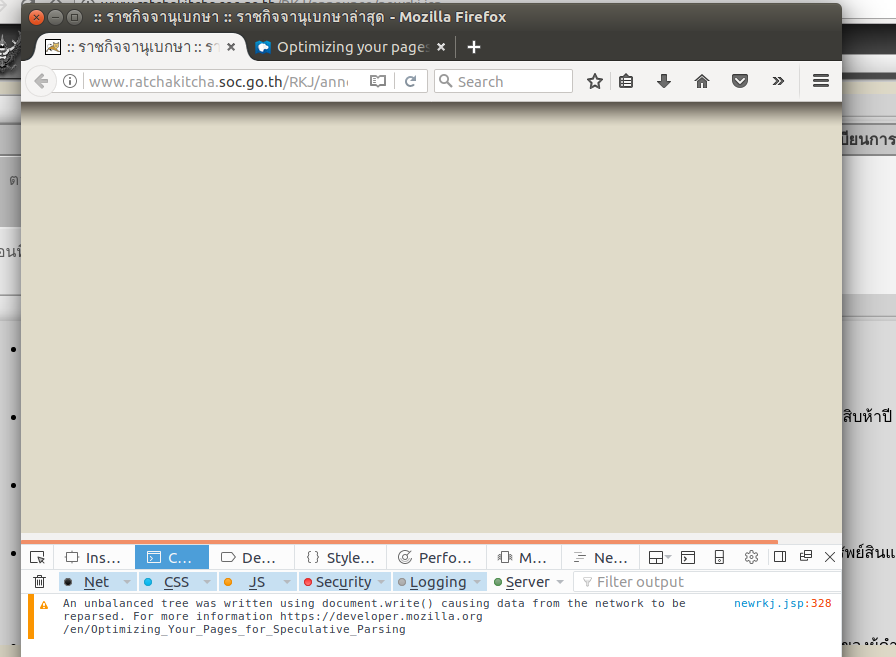
Task: Open the Style Editor devtools tab
Action: [341, 557]
